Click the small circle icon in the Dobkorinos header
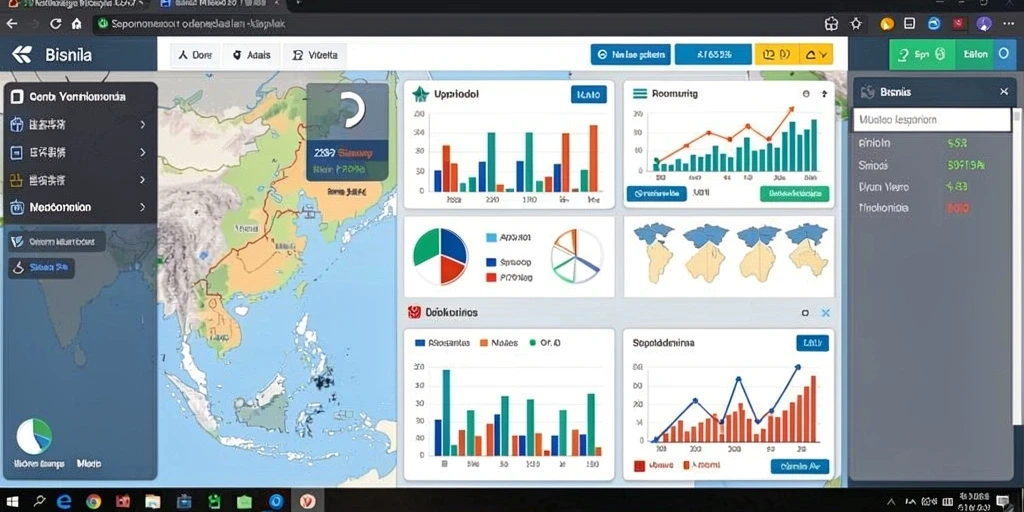The image size is (1024, 512). click(x=805, y=313)
